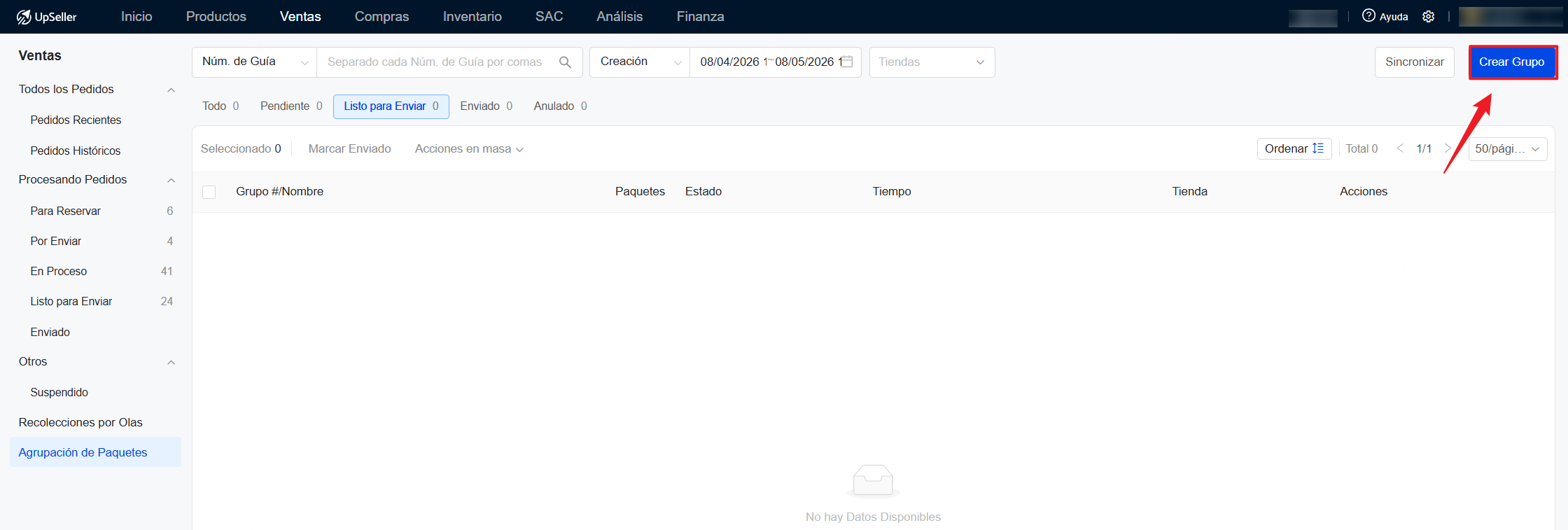Click the Sincronizar button
Screen dimensions: 1568x530
point(1415,62)
